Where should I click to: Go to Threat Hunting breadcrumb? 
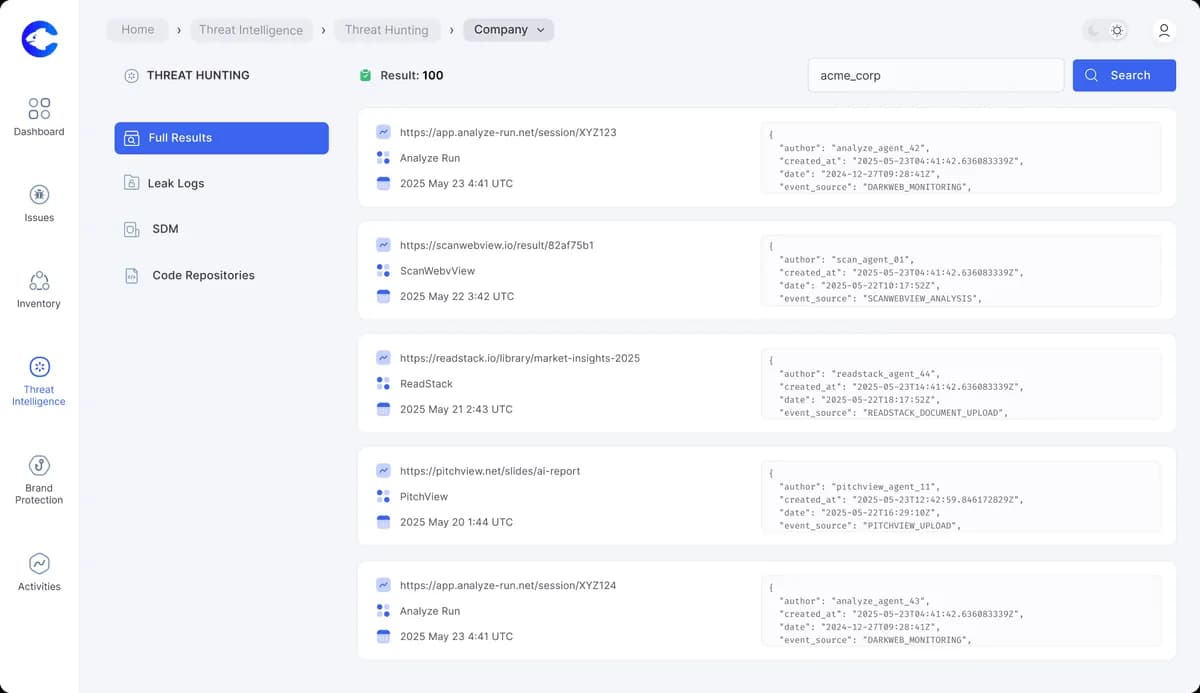386,30
